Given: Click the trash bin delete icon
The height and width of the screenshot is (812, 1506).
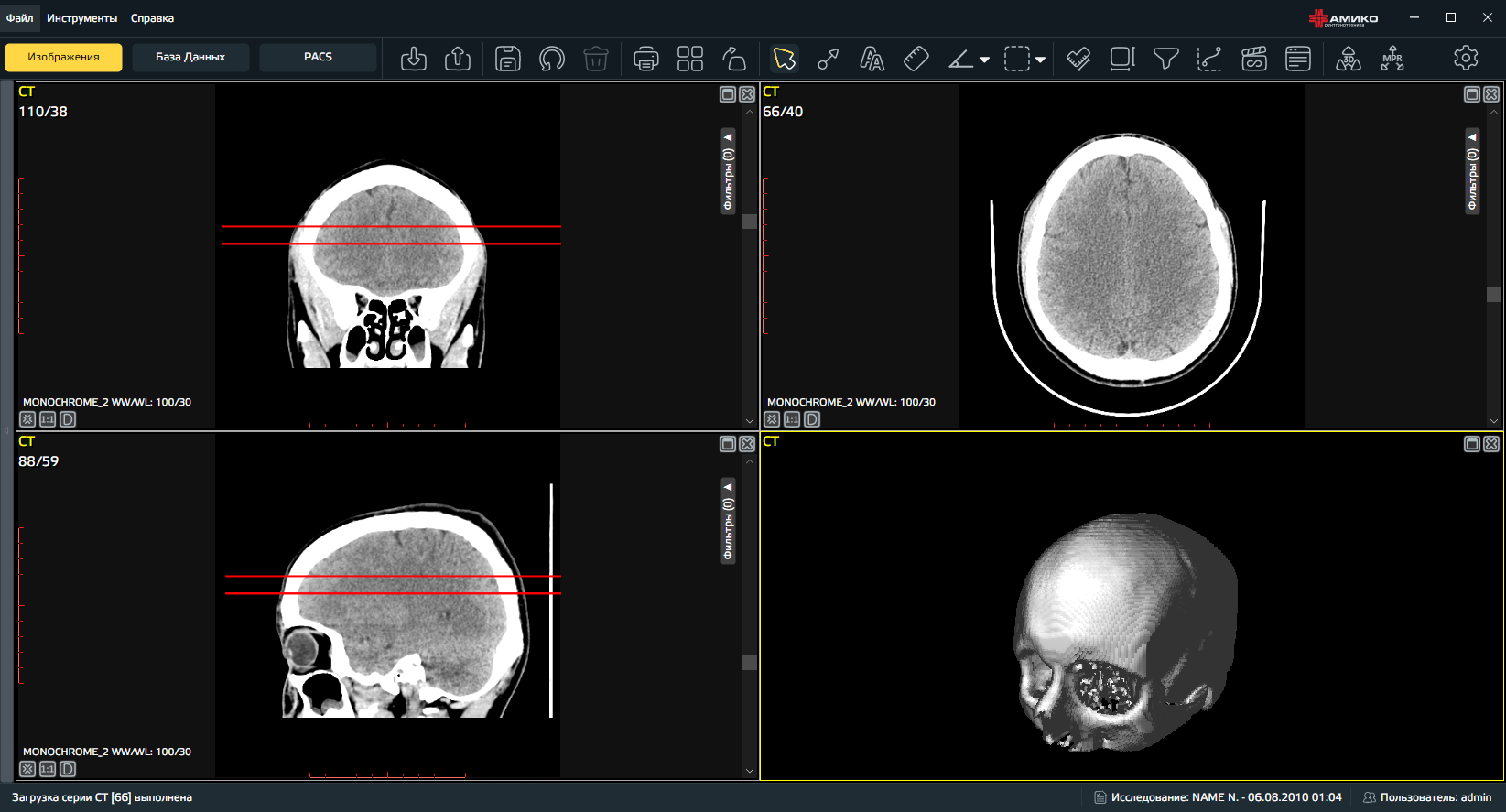Looking at the screenshot, I should coord(596,59).
